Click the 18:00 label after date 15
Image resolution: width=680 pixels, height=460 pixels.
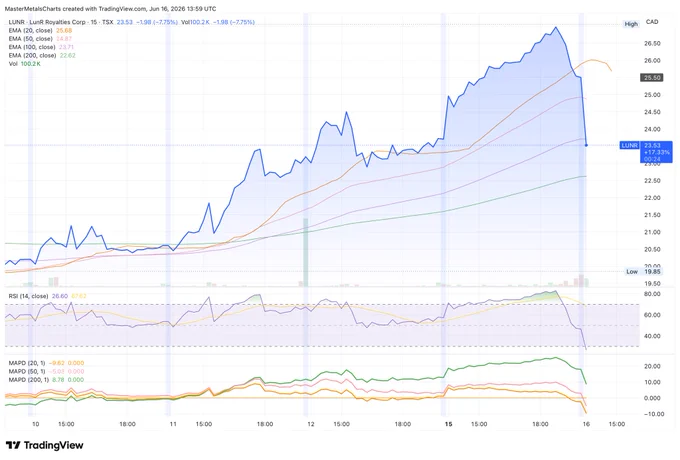point(540,424)
